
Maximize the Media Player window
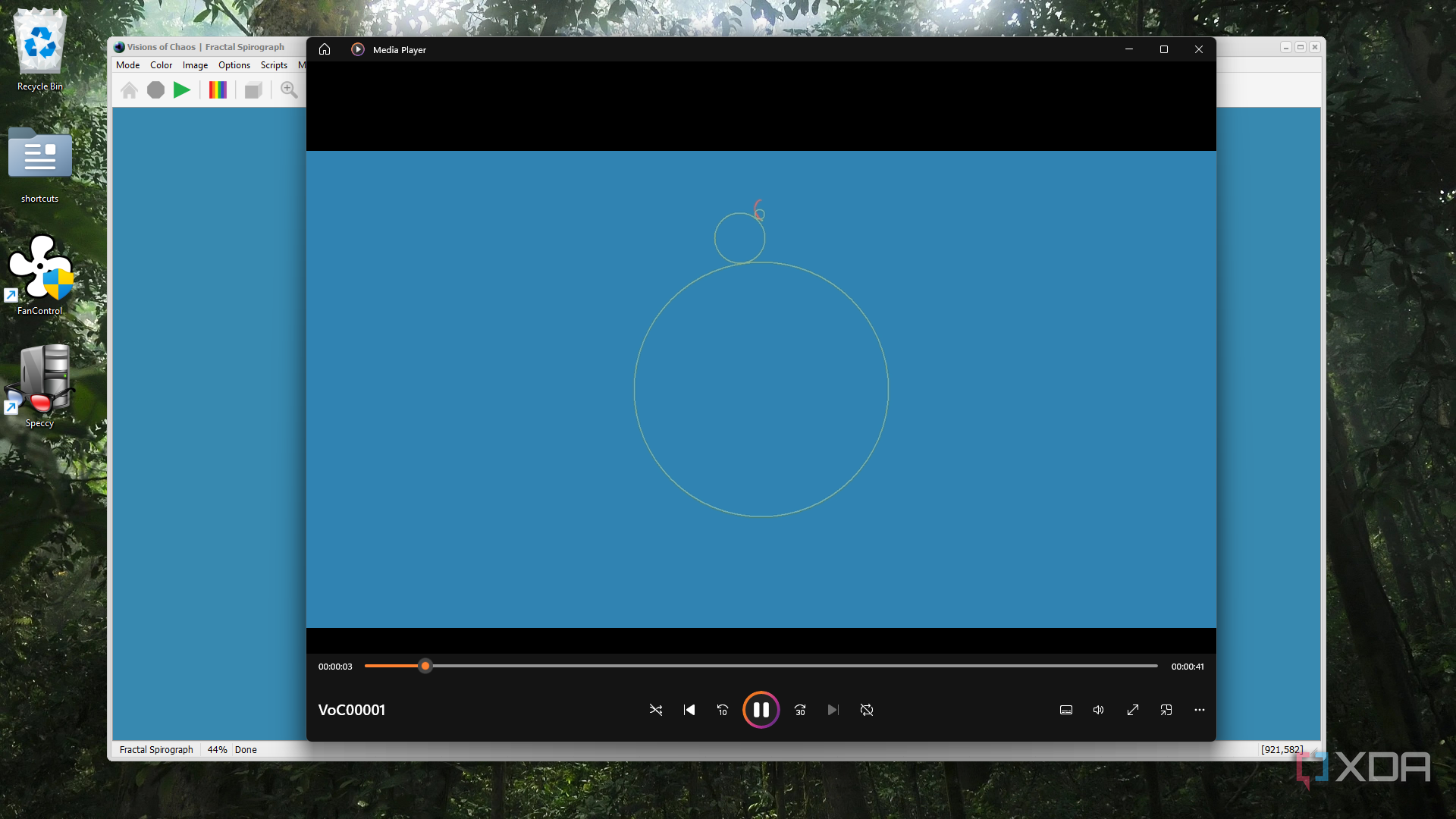pyautogui.click(x=1164, y=49)
